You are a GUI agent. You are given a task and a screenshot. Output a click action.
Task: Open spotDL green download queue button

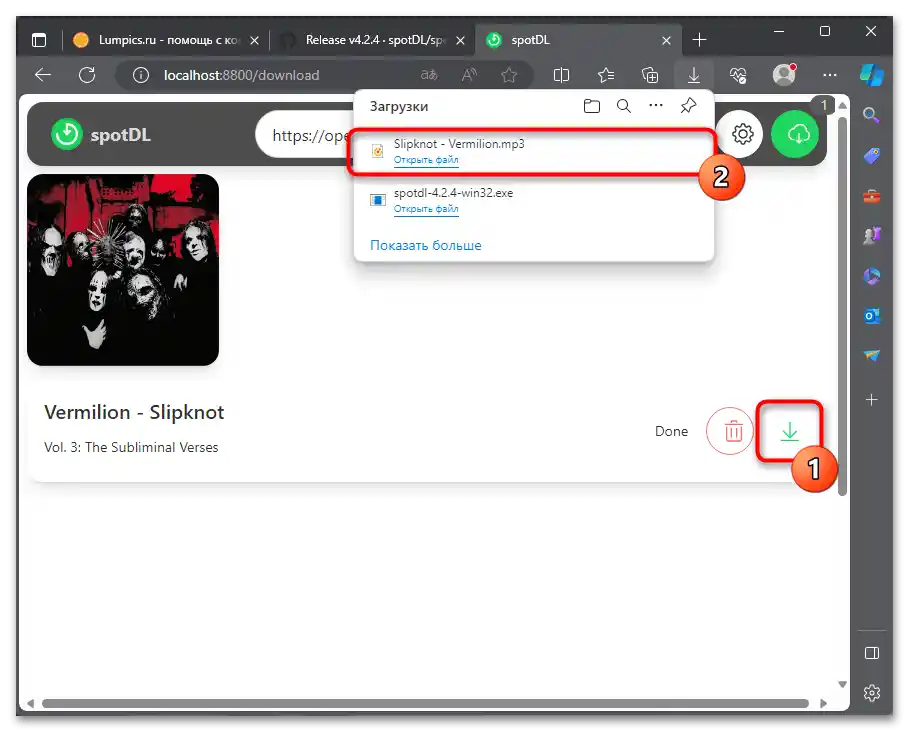[x=794, y=134]
